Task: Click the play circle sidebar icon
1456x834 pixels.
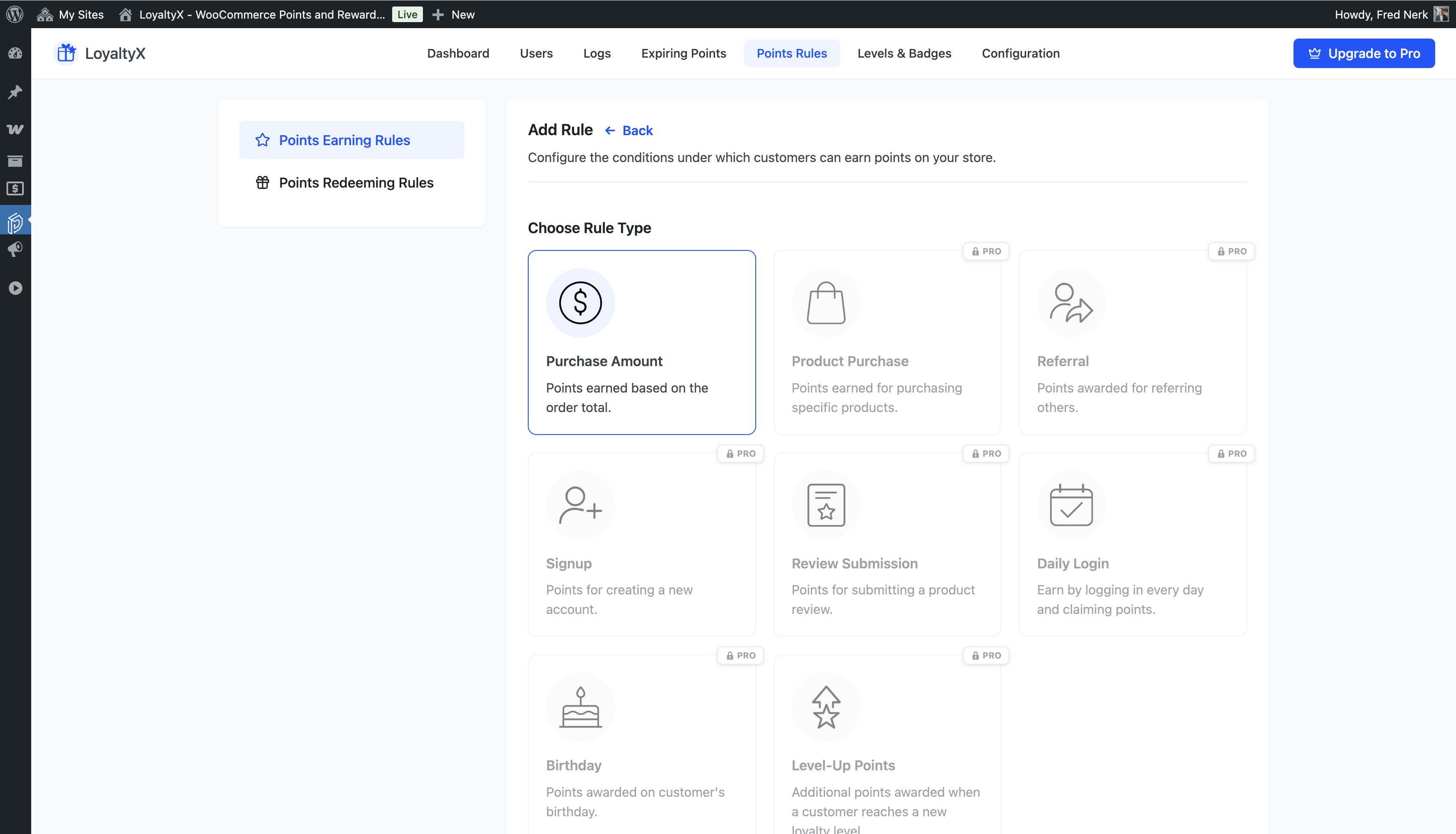Action: (15, 288)
